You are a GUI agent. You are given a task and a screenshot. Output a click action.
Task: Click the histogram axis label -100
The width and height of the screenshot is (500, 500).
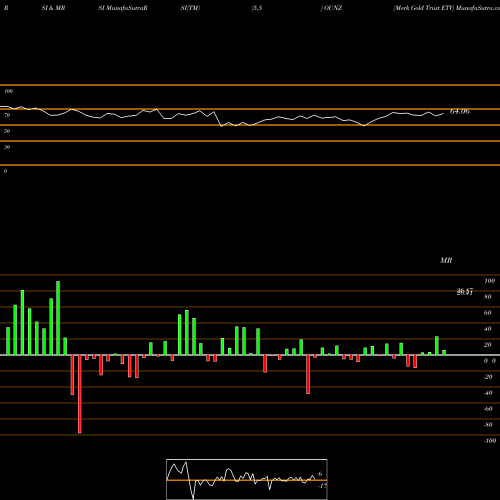point(490,441)
